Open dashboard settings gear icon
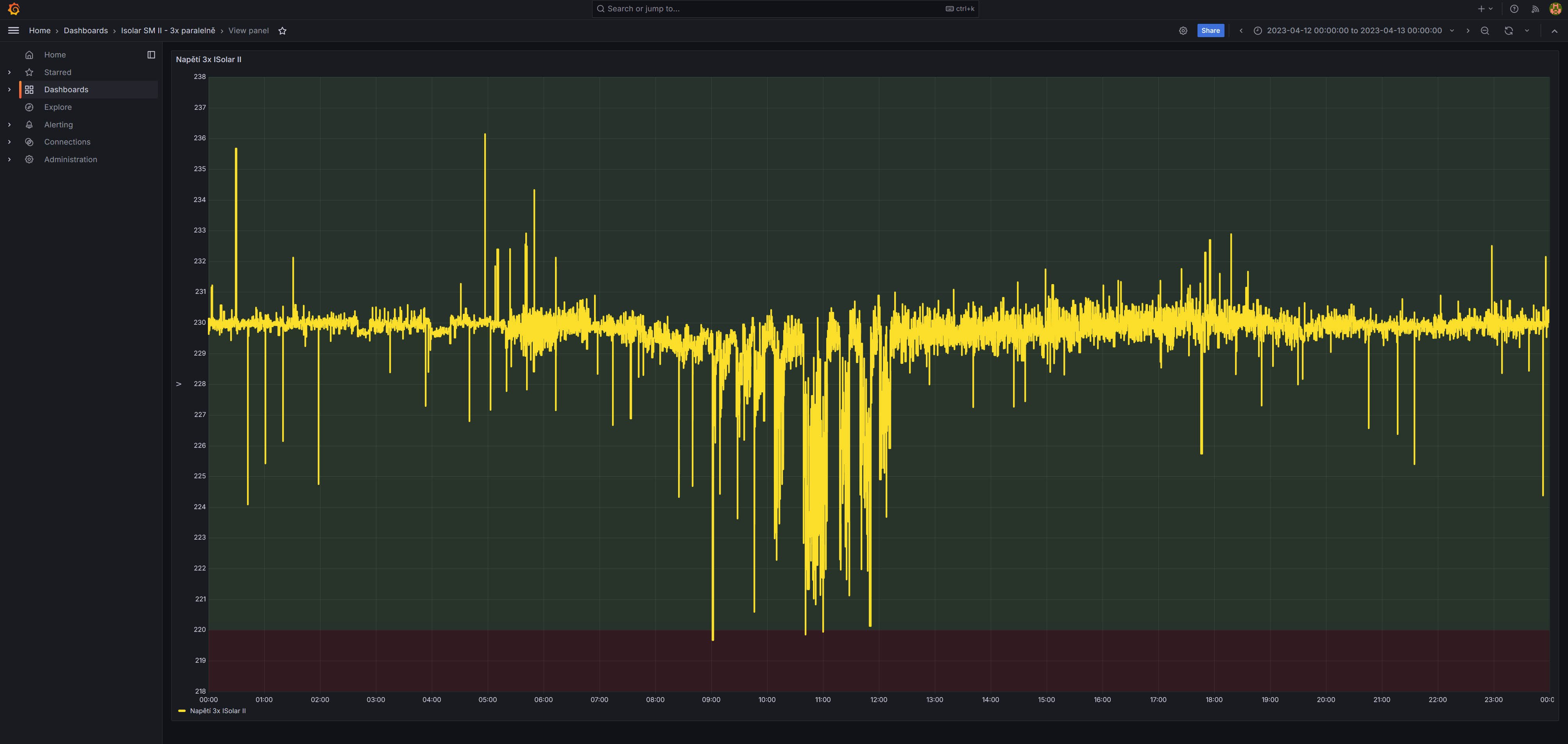 click(x=1183, y=31)
